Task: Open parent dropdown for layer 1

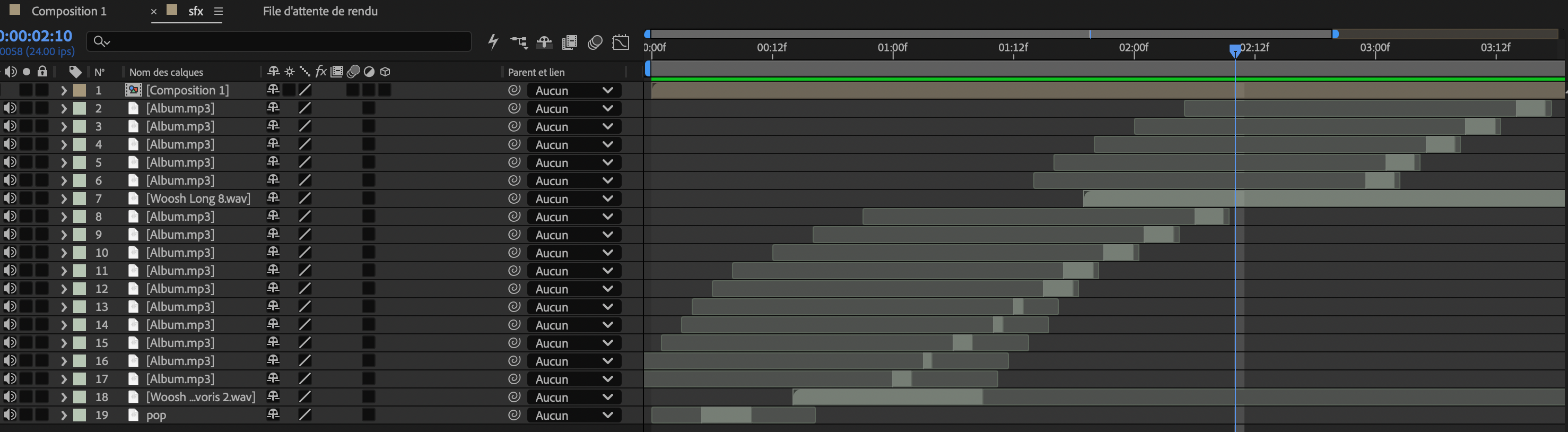Action: pyautogui.click(x=574, y=90)
